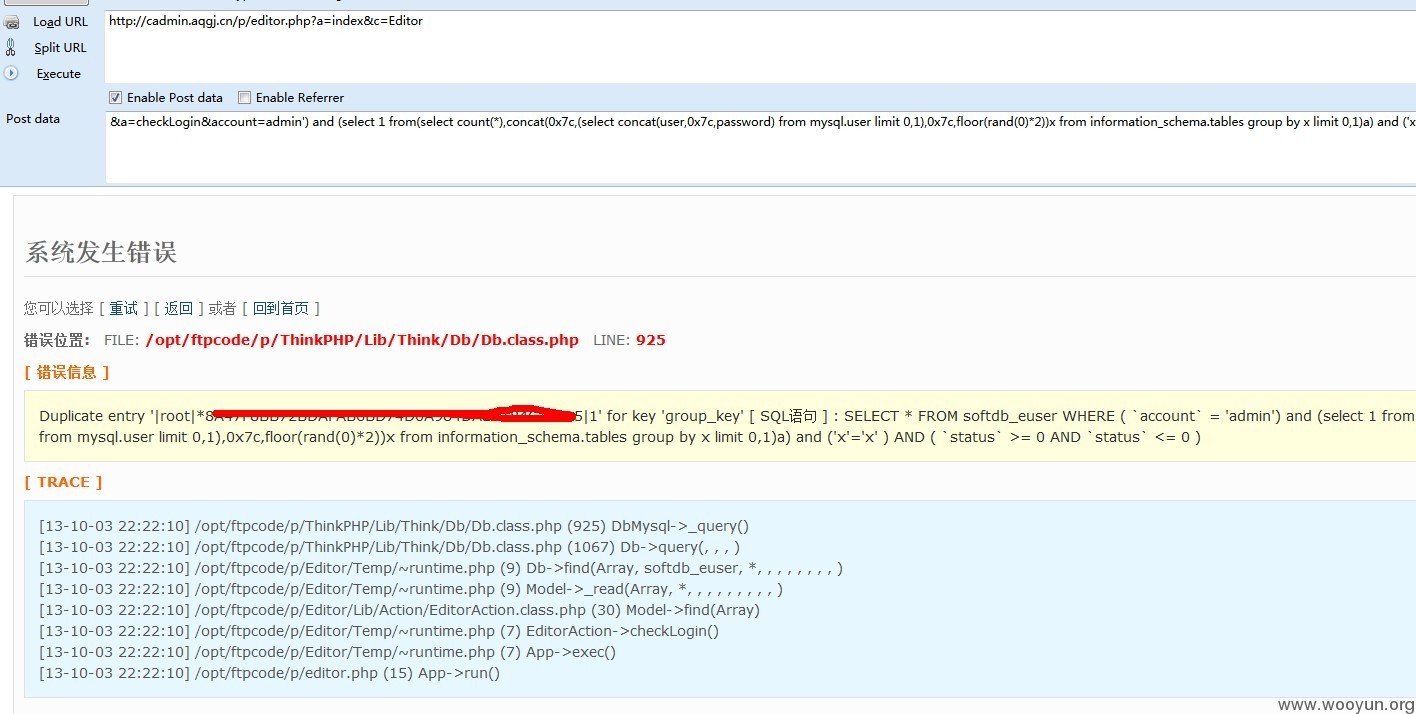Click the Load URL button label
The width and height of the screenshot is (1416, 714).
coord(60,22)
